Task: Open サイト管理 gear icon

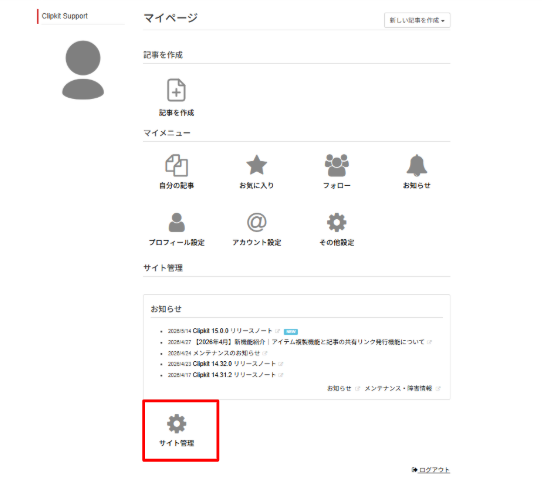Action: (x=177, y=424)
